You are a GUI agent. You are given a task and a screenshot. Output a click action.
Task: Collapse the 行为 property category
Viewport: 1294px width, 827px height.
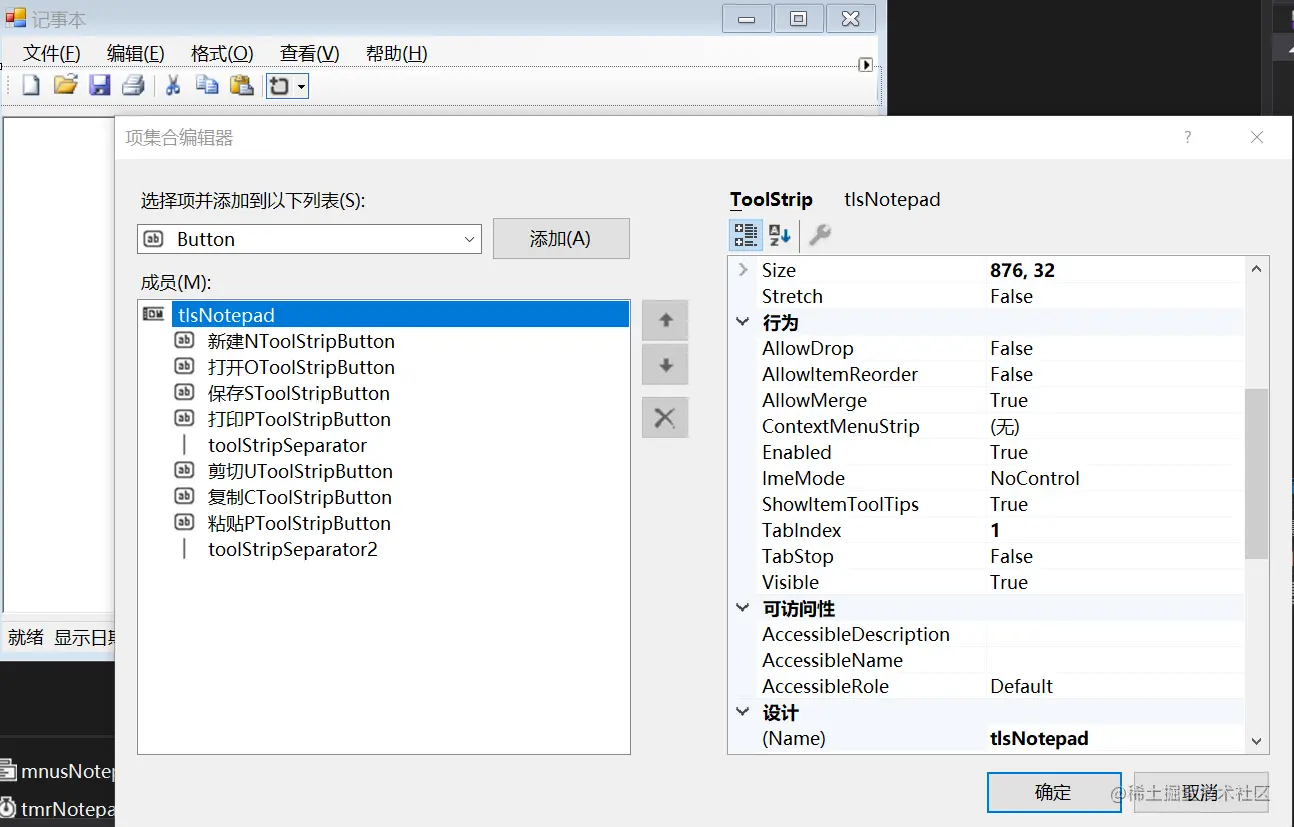742,322
